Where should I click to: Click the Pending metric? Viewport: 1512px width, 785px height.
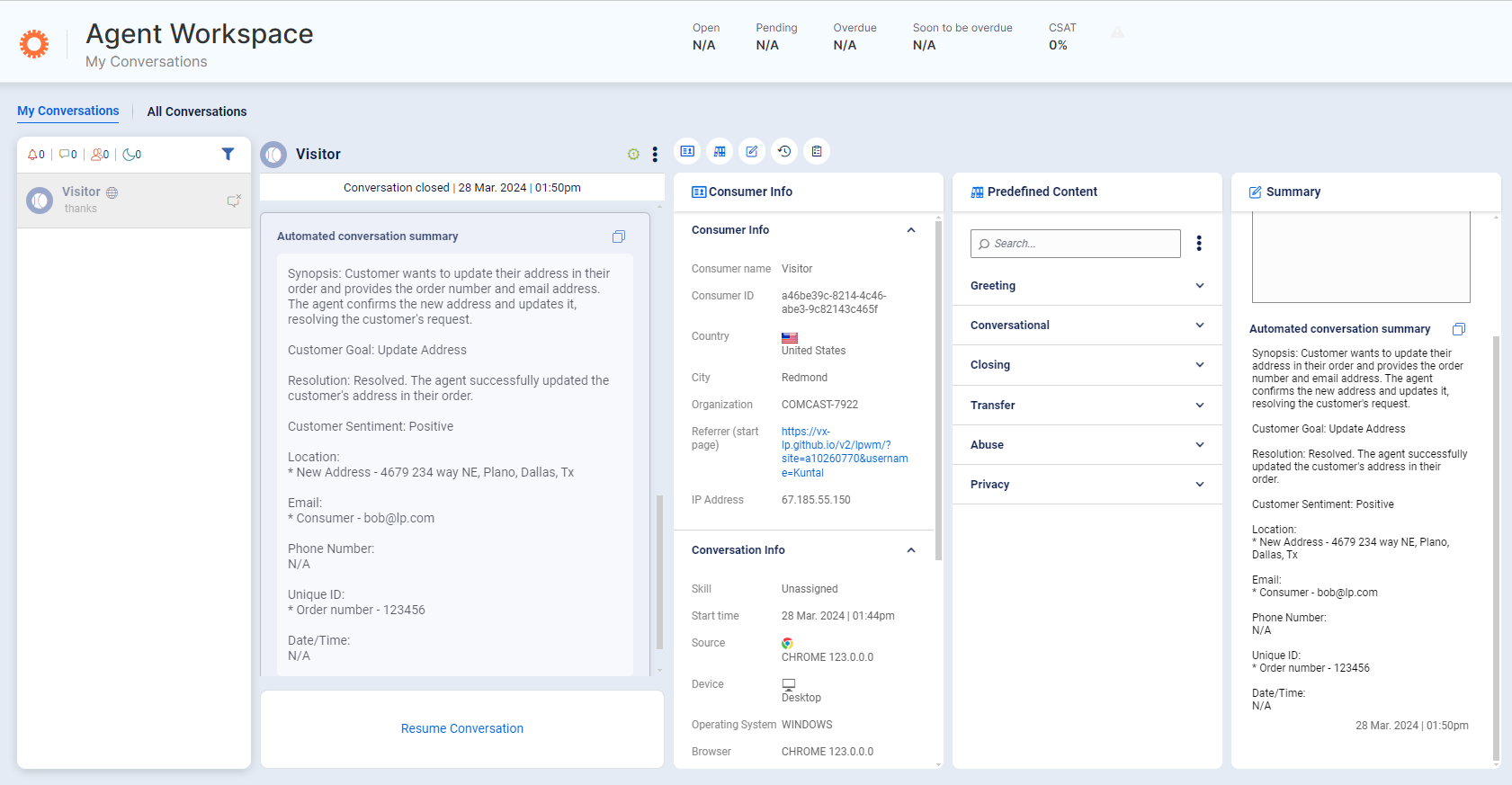(776, 37)
